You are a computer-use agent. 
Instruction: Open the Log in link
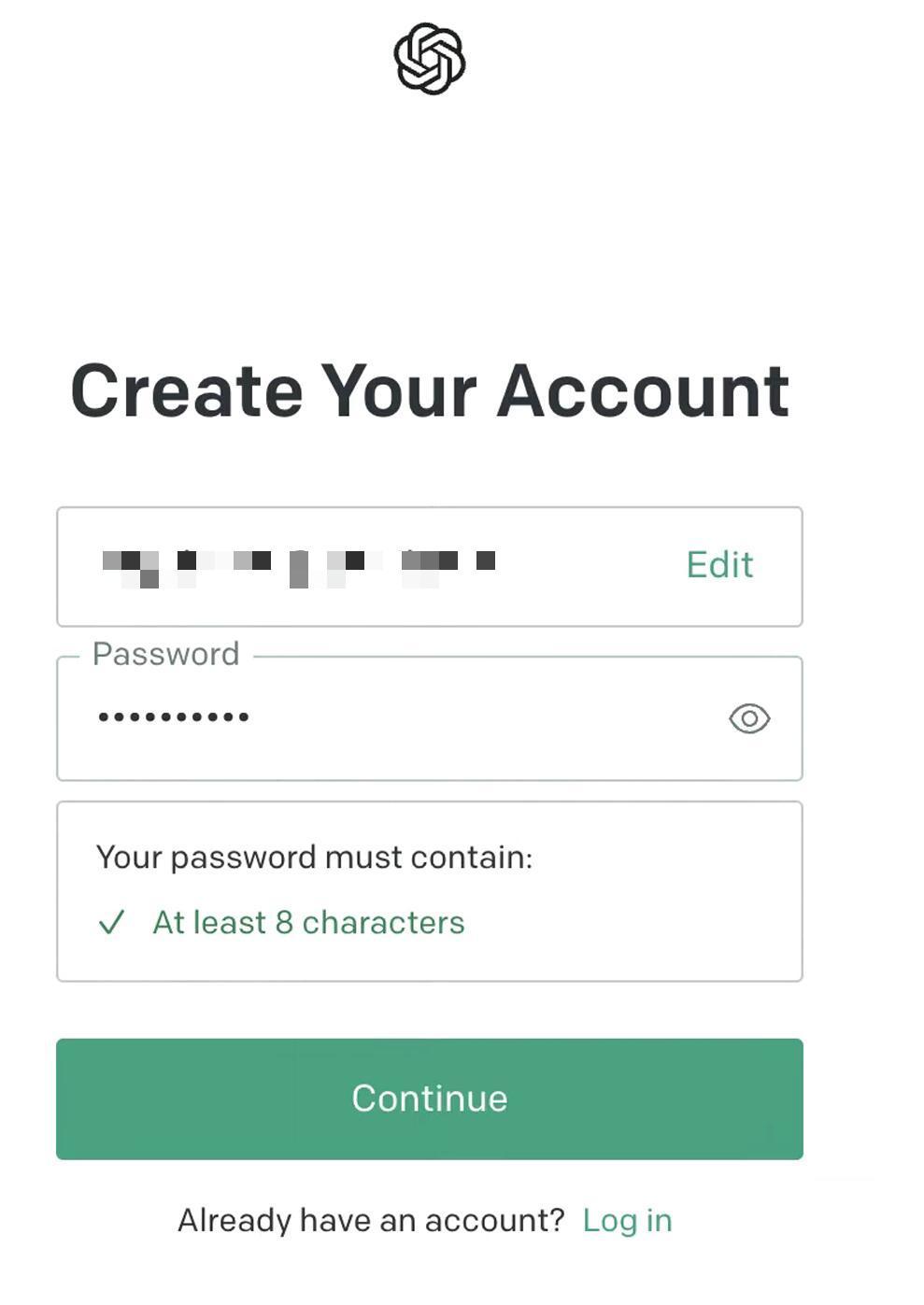627,1220
